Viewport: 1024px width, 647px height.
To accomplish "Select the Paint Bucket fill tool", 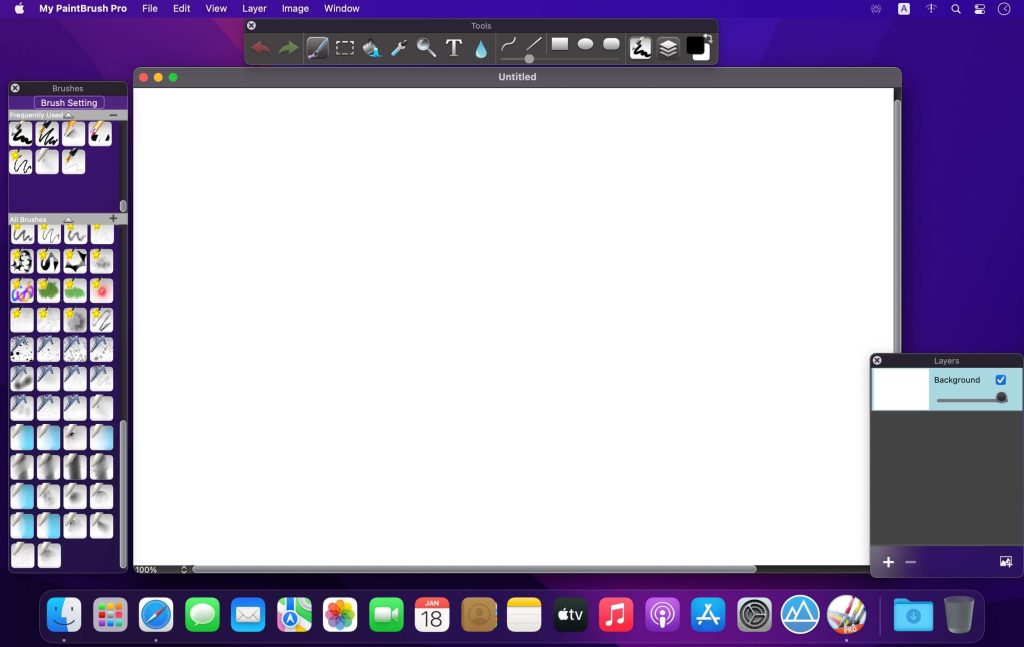I will 370,47.
